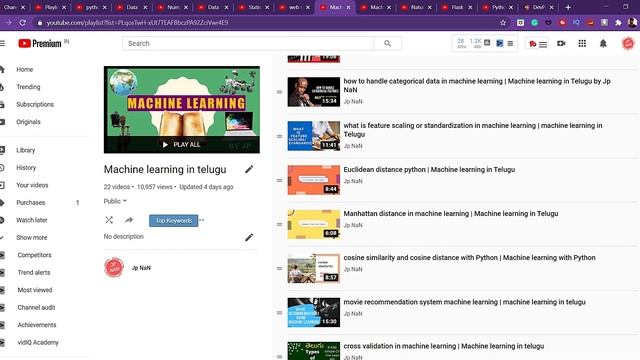Click in the YouTube search field
The width and height of the screenshot is (640, 360).
coord(248,43)
